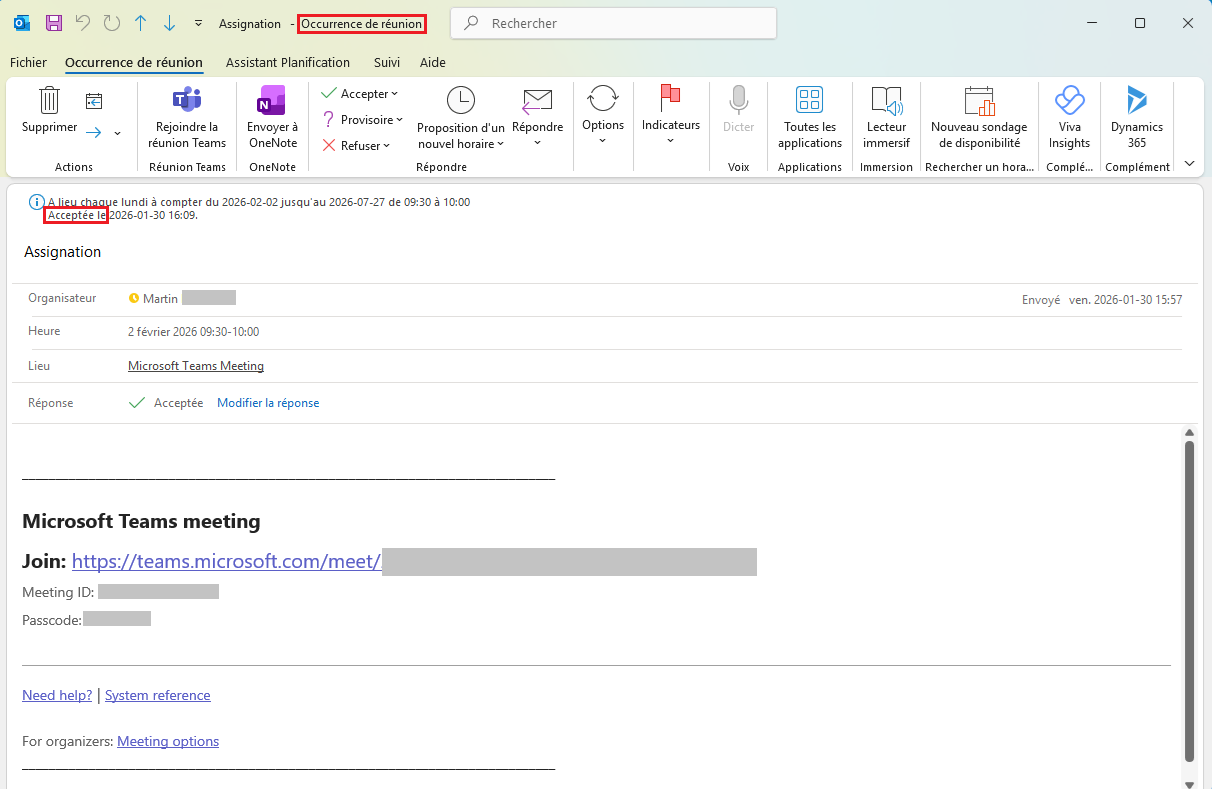Open the Dynamics 365 add-in
The image size is (1212, 789).
[1137, 118]
